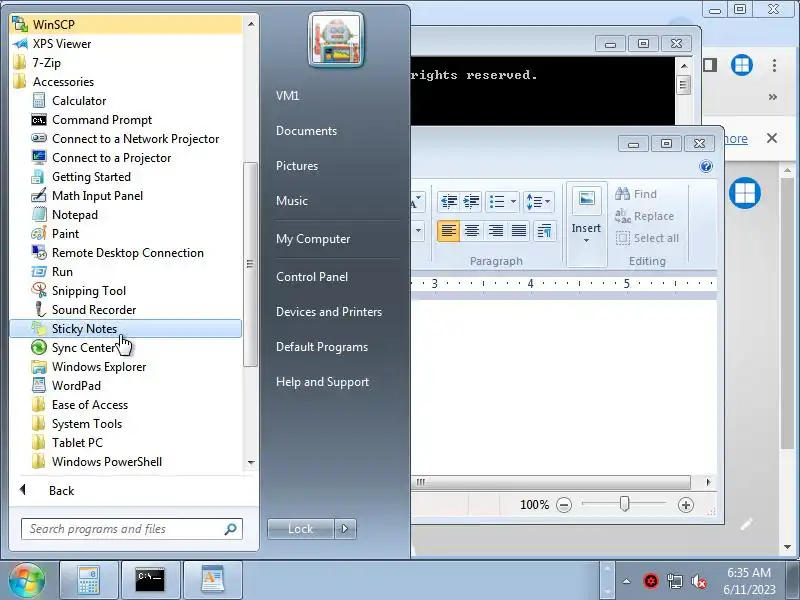Expand the Tablet PC folder
Image resolution: width=800 pixels, height=600 pixels.
[x=126, y=443]
